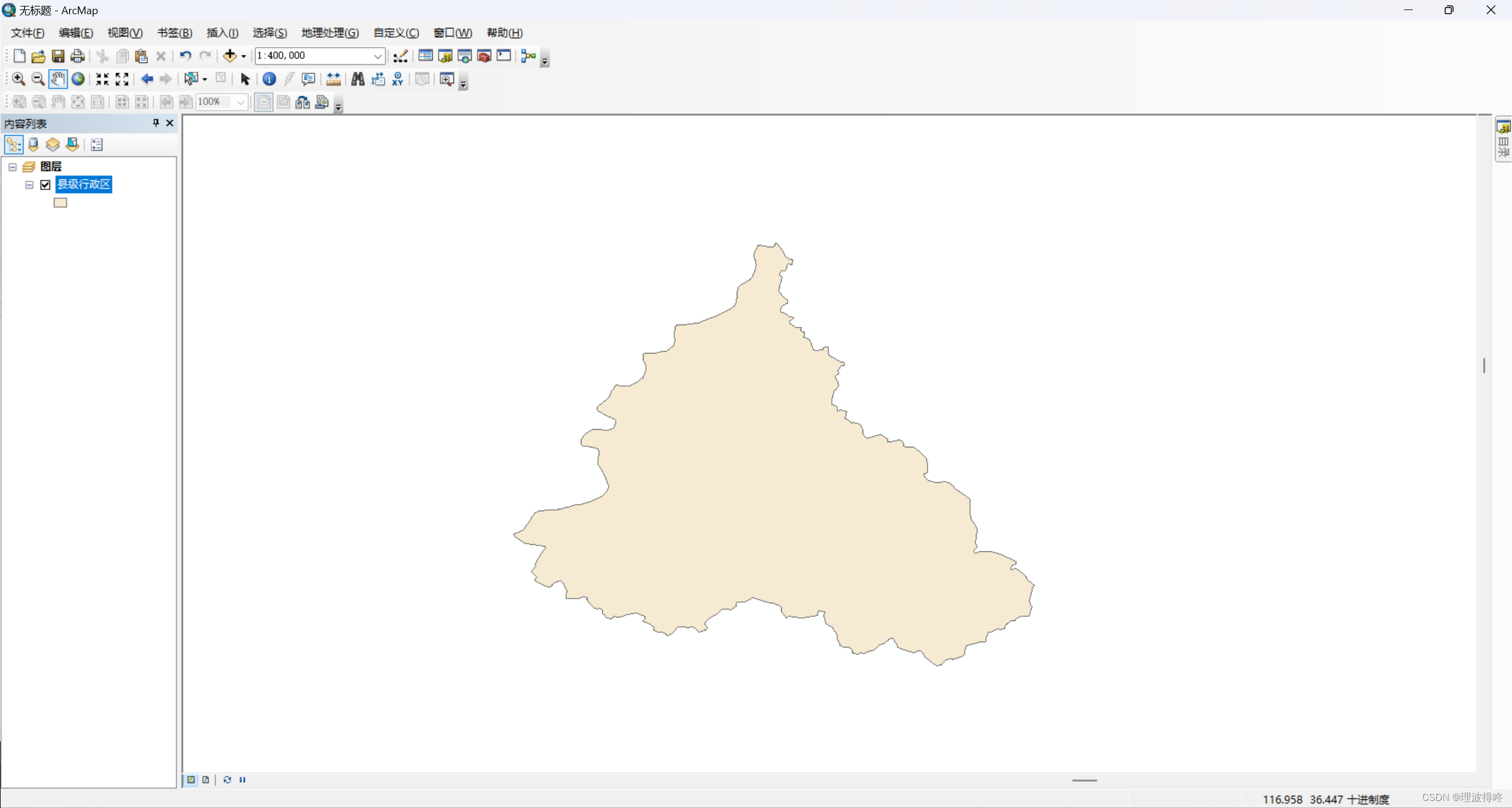This screenshot has height=808, width=1512.
Task: Select the Identify tool
Action: [269, 79]
